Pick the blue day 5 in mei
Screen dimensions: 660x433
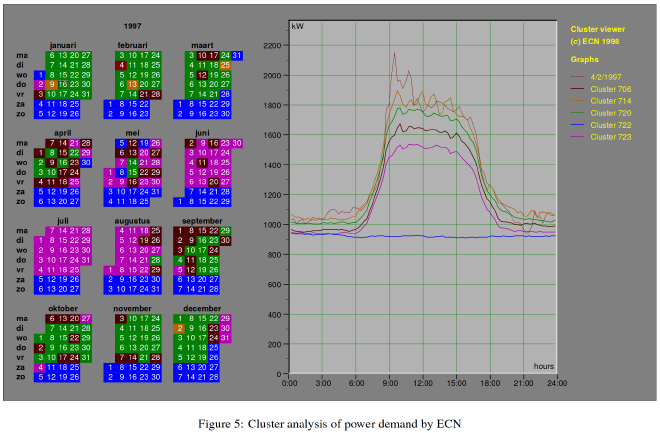121,143
